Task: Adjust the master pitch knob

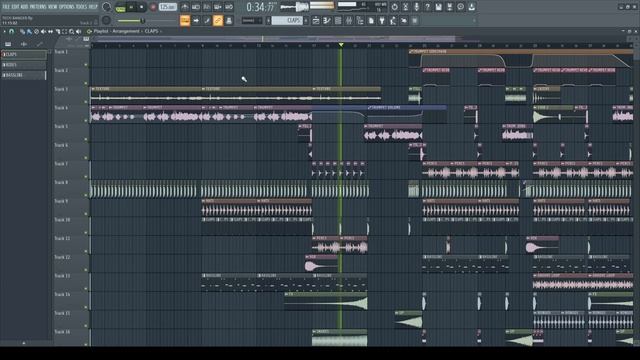Action: 106,20
